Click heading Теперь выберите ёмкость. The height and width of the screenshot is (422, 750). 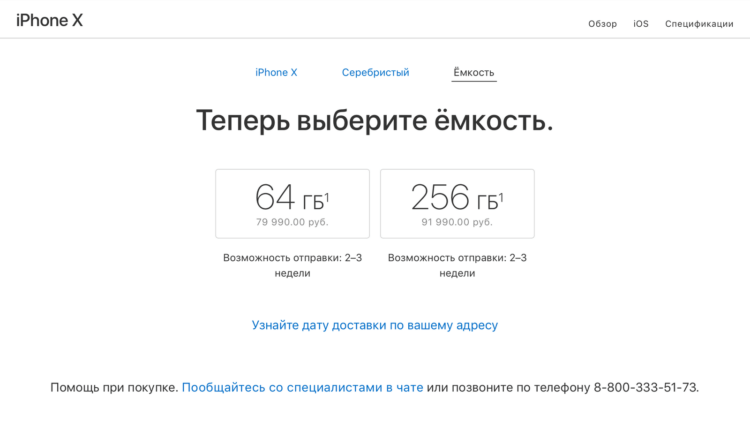coord(375,120)
